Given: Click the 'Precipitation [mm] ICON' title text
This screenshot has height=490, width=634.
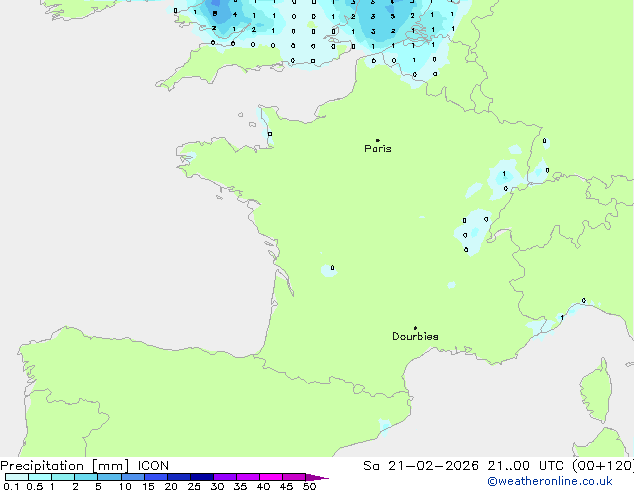Looking at the screenshot, I should [85, 466].
